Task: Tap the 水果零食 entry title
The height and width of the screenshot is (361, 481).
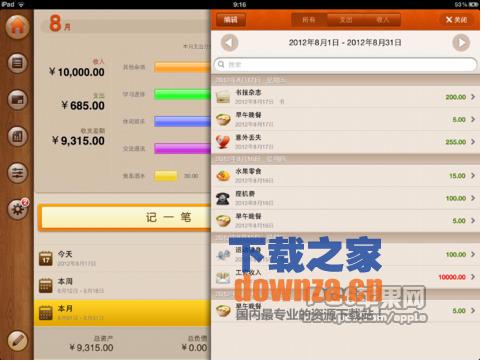Action: point(248,171)
